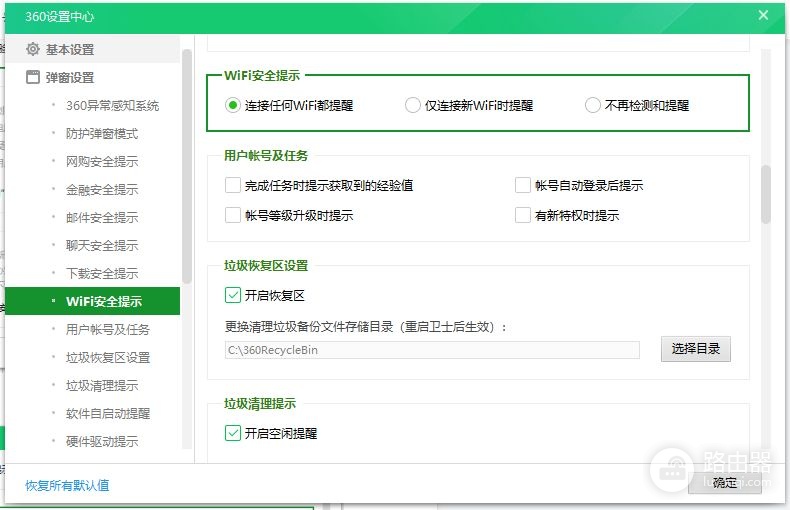
Task: Enable 完成任务时提示获取到的经验值 checkbox
Action: pos(233,185)
